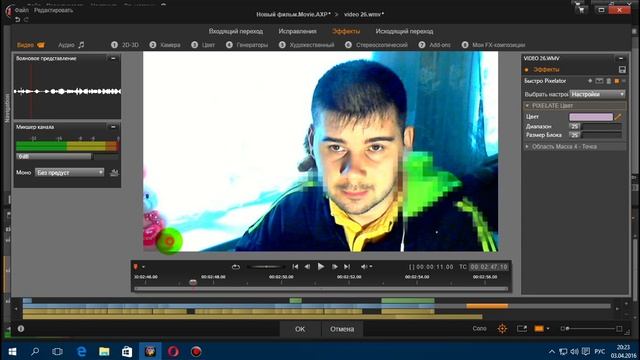Open the Редактировать menu
Image resolution: width=640 pixels, height=360 pixels.
pos(53,10)
